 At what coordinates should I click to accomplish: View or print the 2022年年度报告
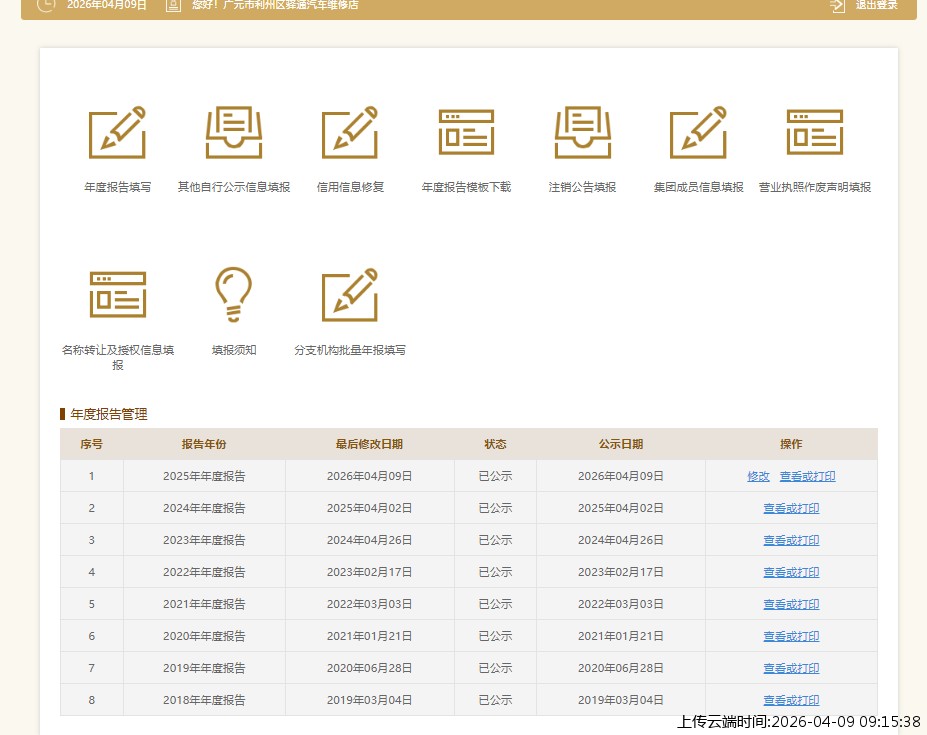pyautogui.click(x=791, y=573)
